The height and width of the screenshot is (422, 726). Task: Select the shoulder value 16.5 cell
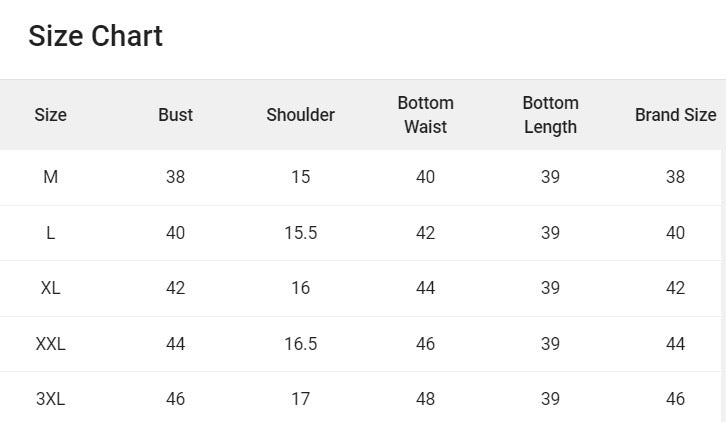[300, 344]
